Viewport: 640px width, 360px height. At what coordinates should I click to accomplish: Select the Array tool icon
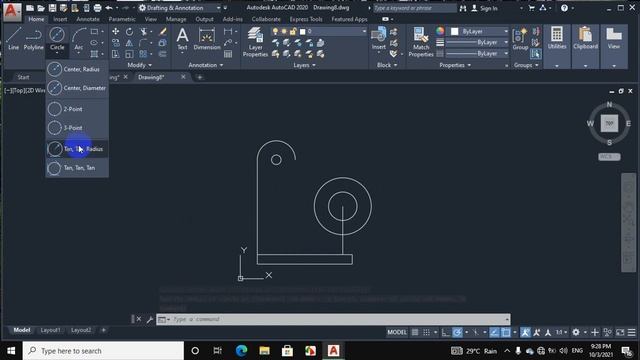[143, 54]
